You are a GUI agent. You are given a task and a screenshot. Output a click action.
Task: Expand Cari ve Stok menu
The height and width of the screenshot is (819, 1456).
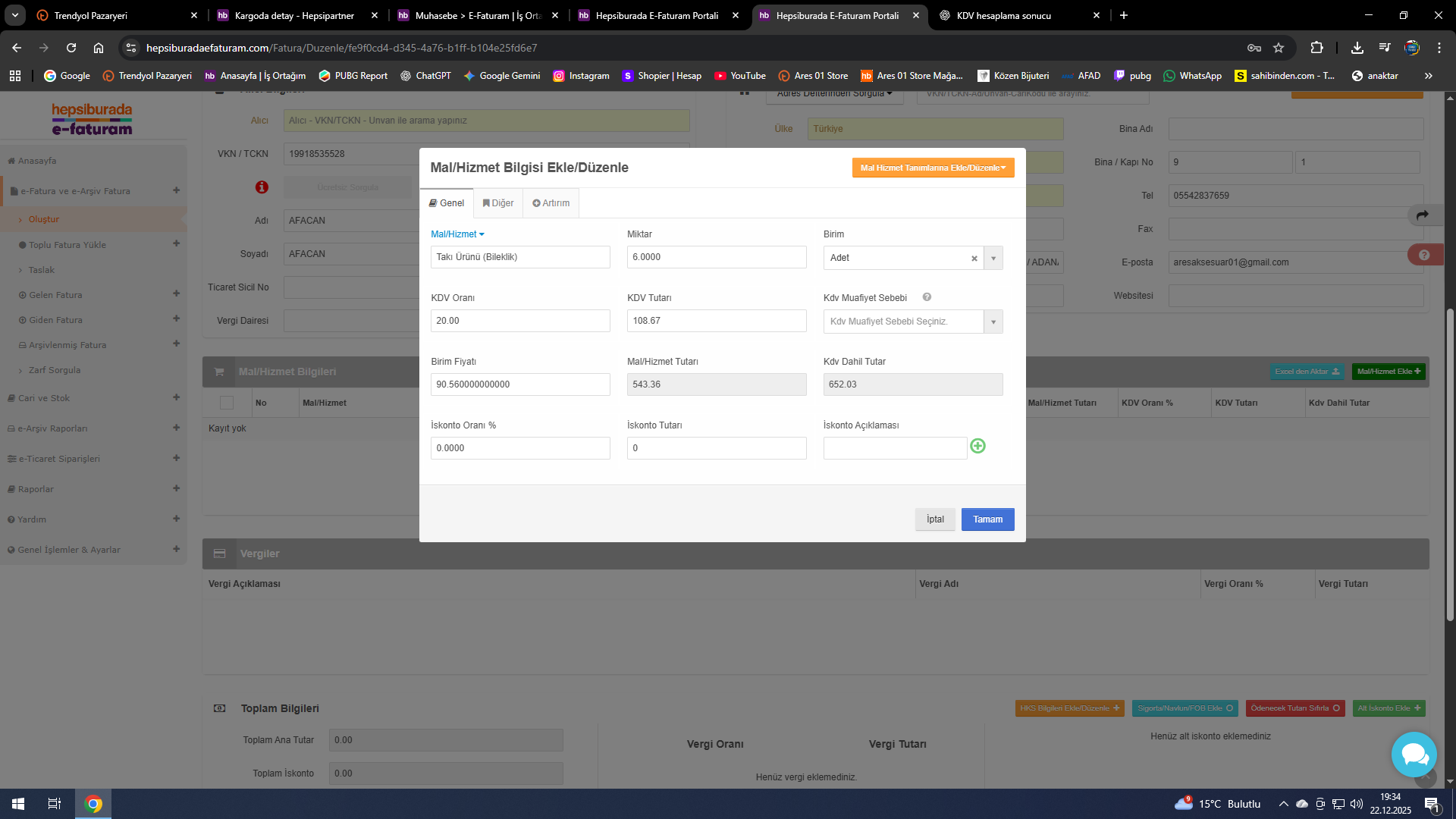pos(176,397)
